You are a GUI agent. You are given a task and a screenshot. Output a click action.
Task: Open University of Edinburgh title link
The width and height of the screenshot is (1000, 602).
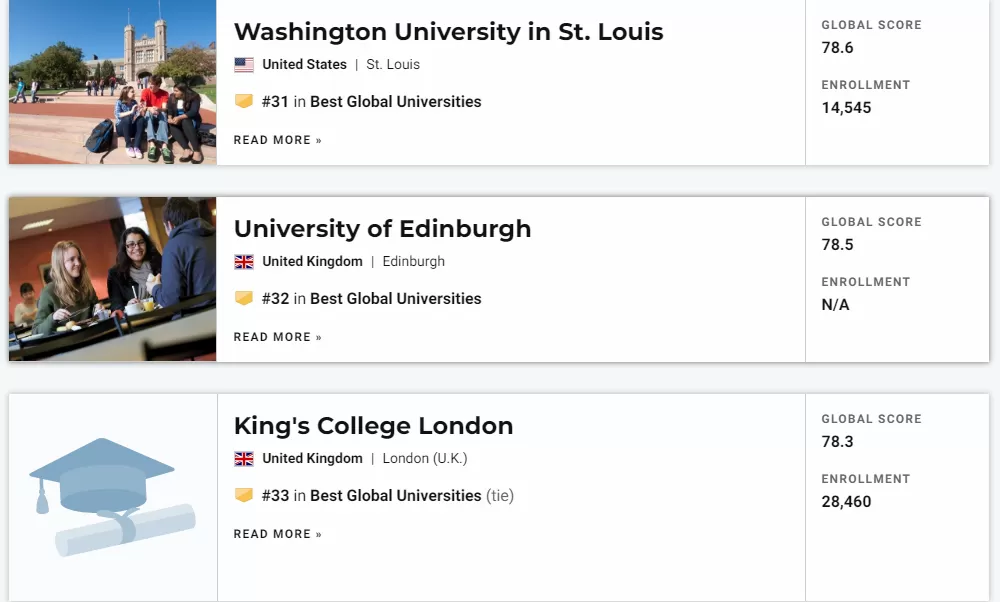click(382, 229)
